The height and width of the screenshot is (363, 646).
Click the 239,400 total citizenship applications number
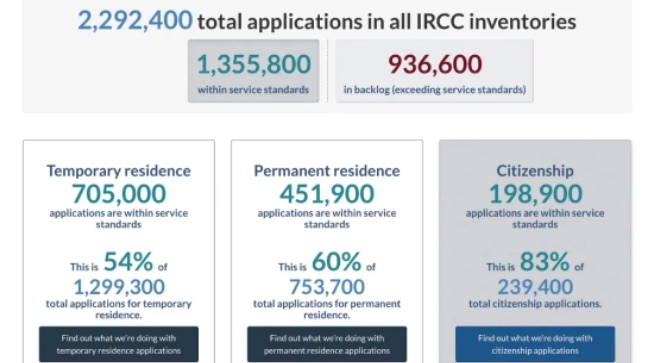[535, 287]
